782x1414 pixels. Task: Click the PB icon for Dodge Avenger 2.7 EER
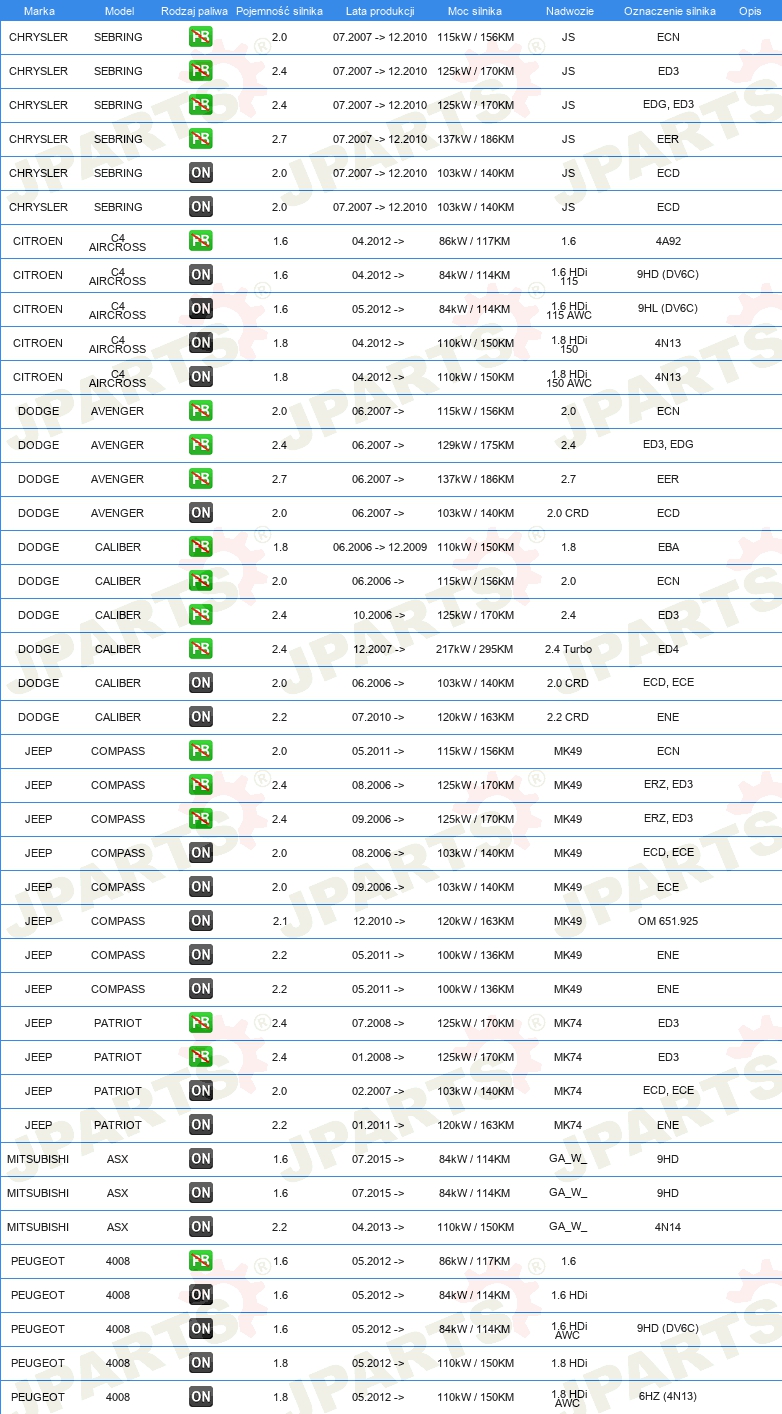click(201, 479)
